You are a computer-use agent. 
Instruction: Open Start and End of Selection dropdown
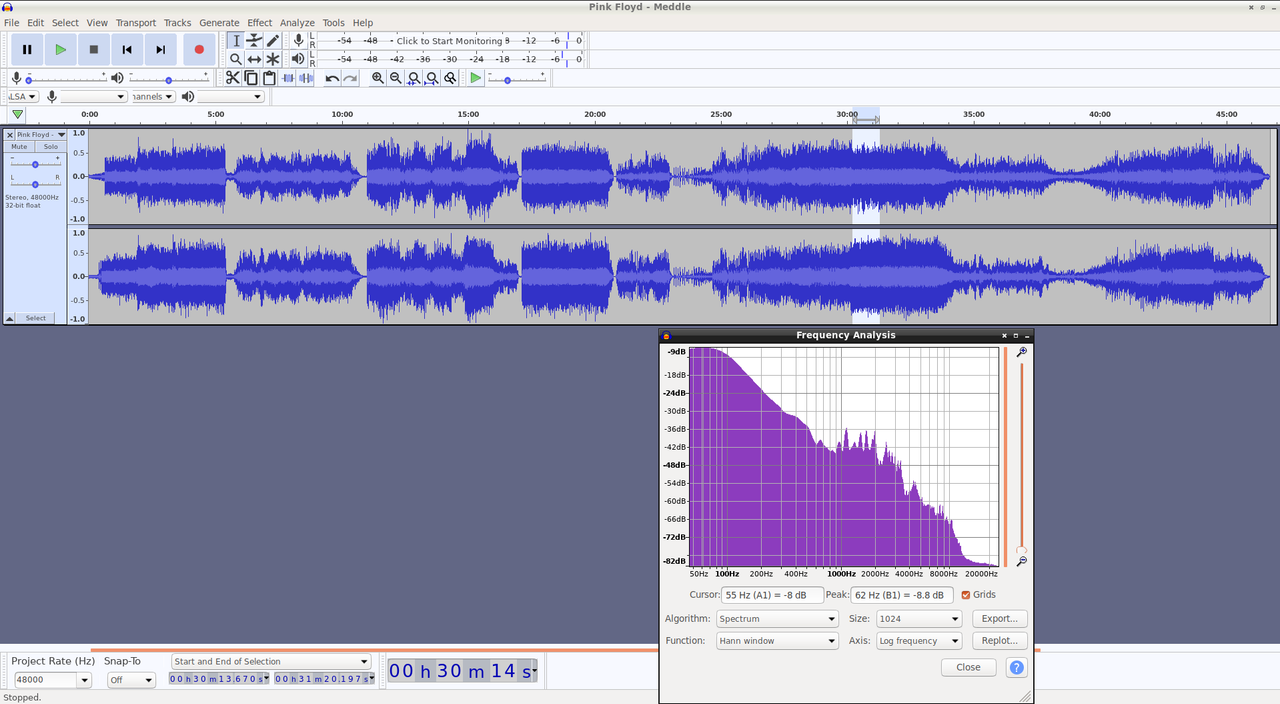coord(270,661)
